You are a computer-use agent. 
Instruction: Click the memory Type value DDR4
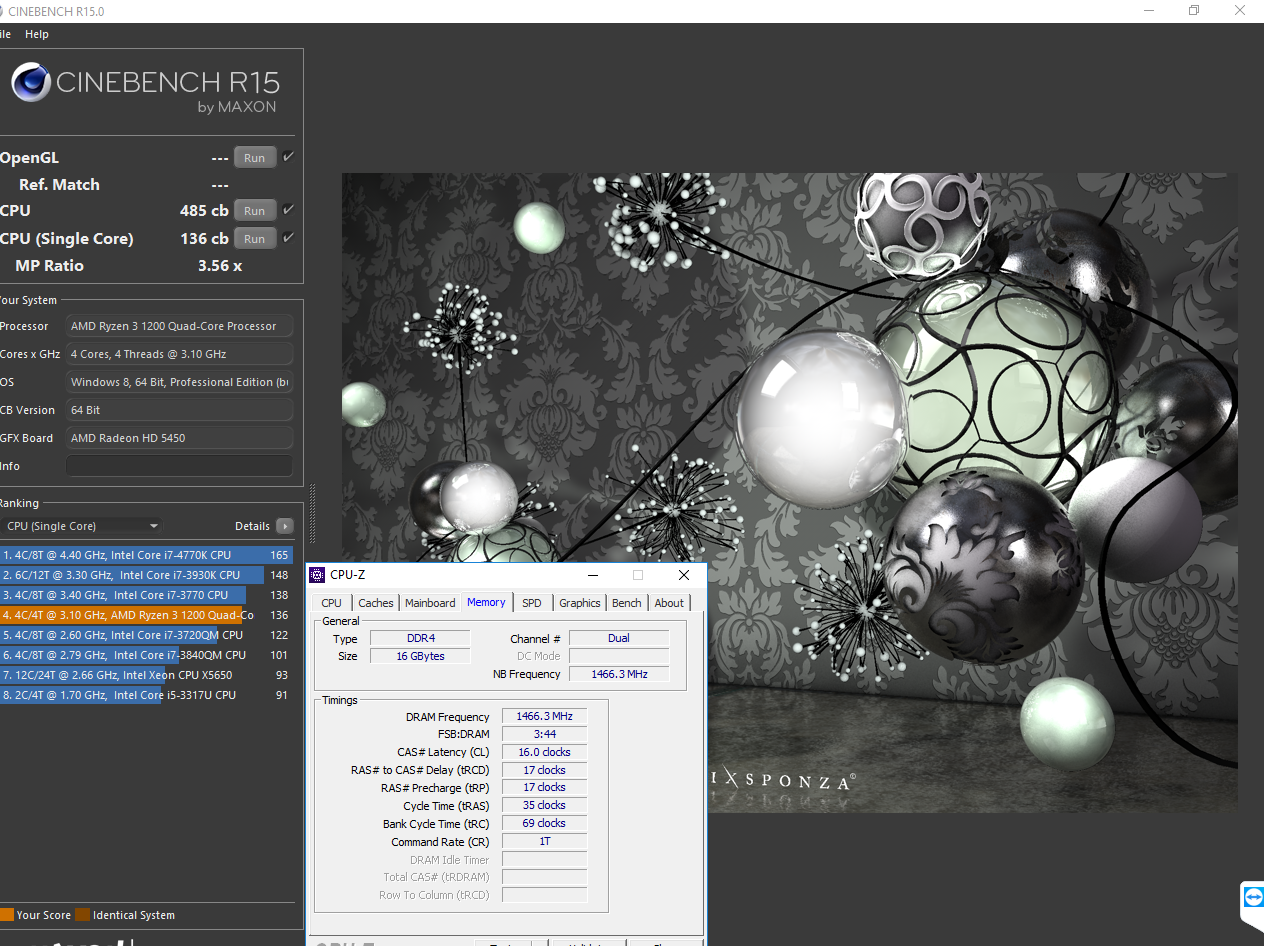pos(421,638)
